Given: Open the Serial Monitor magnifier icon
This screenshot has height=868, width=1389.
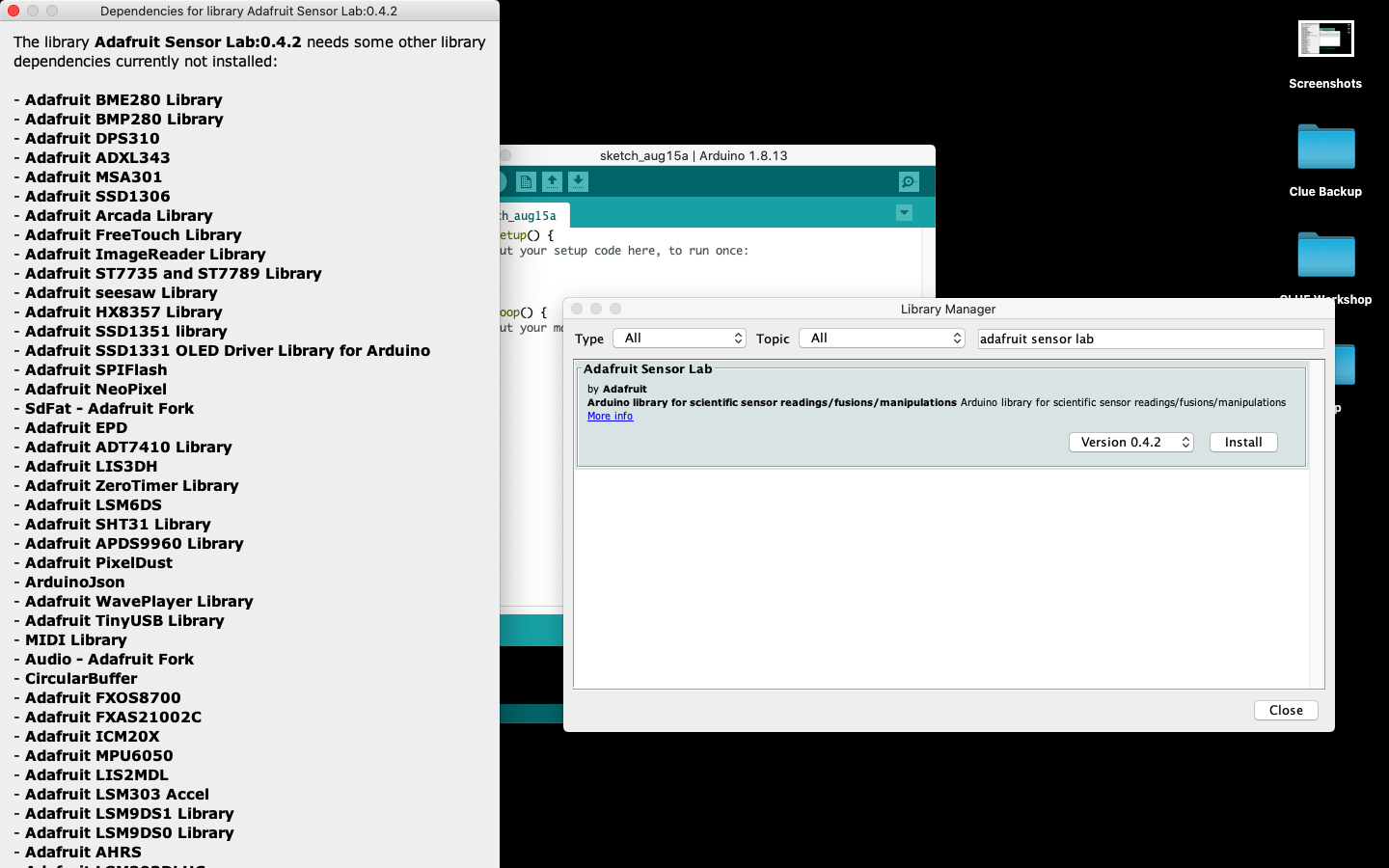Looking at the screenshot, I should 909,181.
